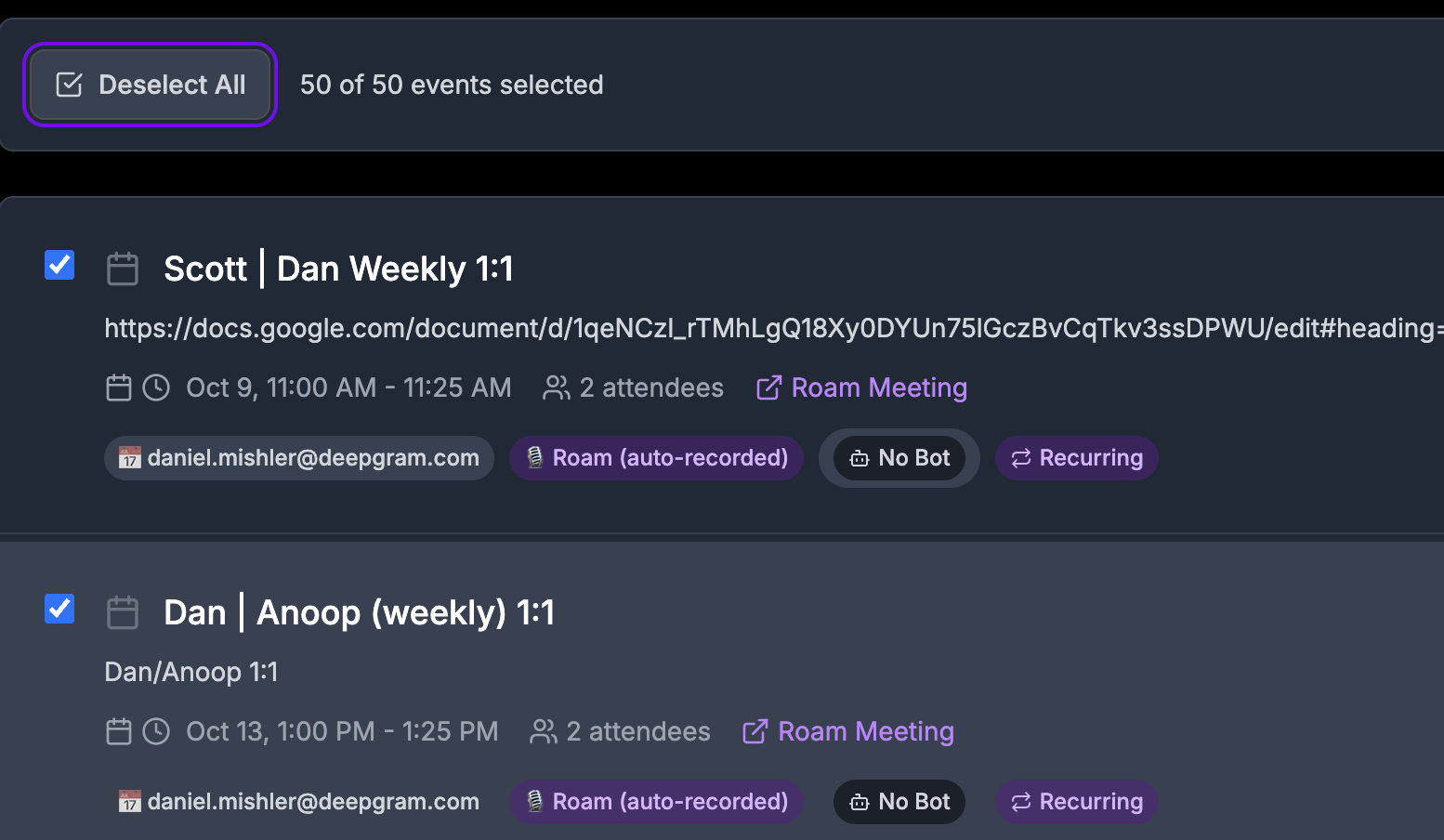Click calendar icon beside Scott | Dan Weekly title
The height and width of the screenshot is (840, 1444).
pos(123,269)
